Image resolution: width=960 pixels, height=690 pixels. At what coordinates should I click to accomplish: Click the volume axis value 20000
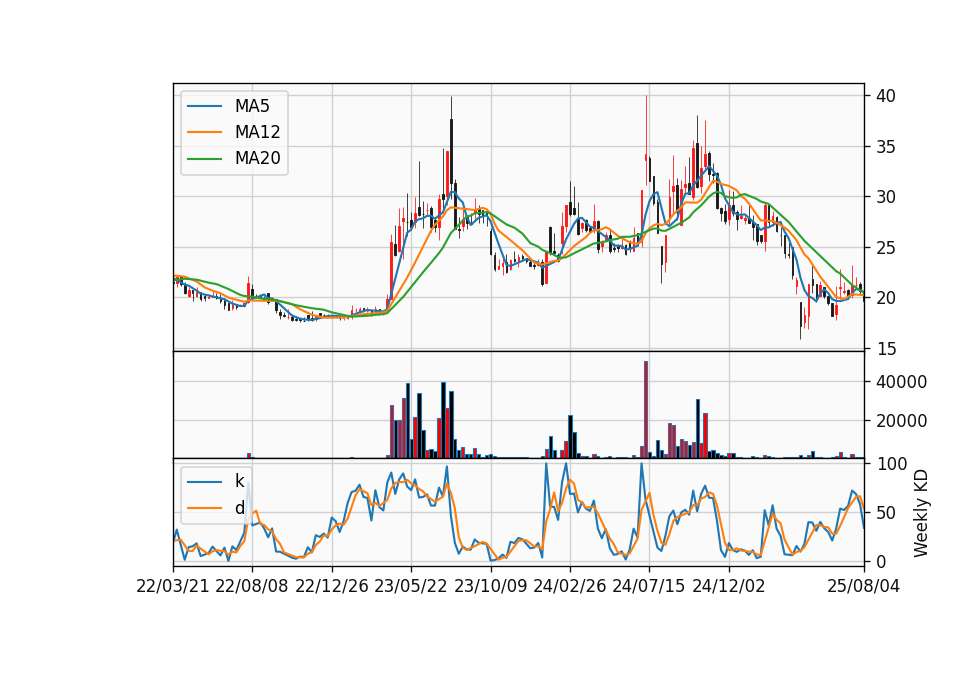901,421
